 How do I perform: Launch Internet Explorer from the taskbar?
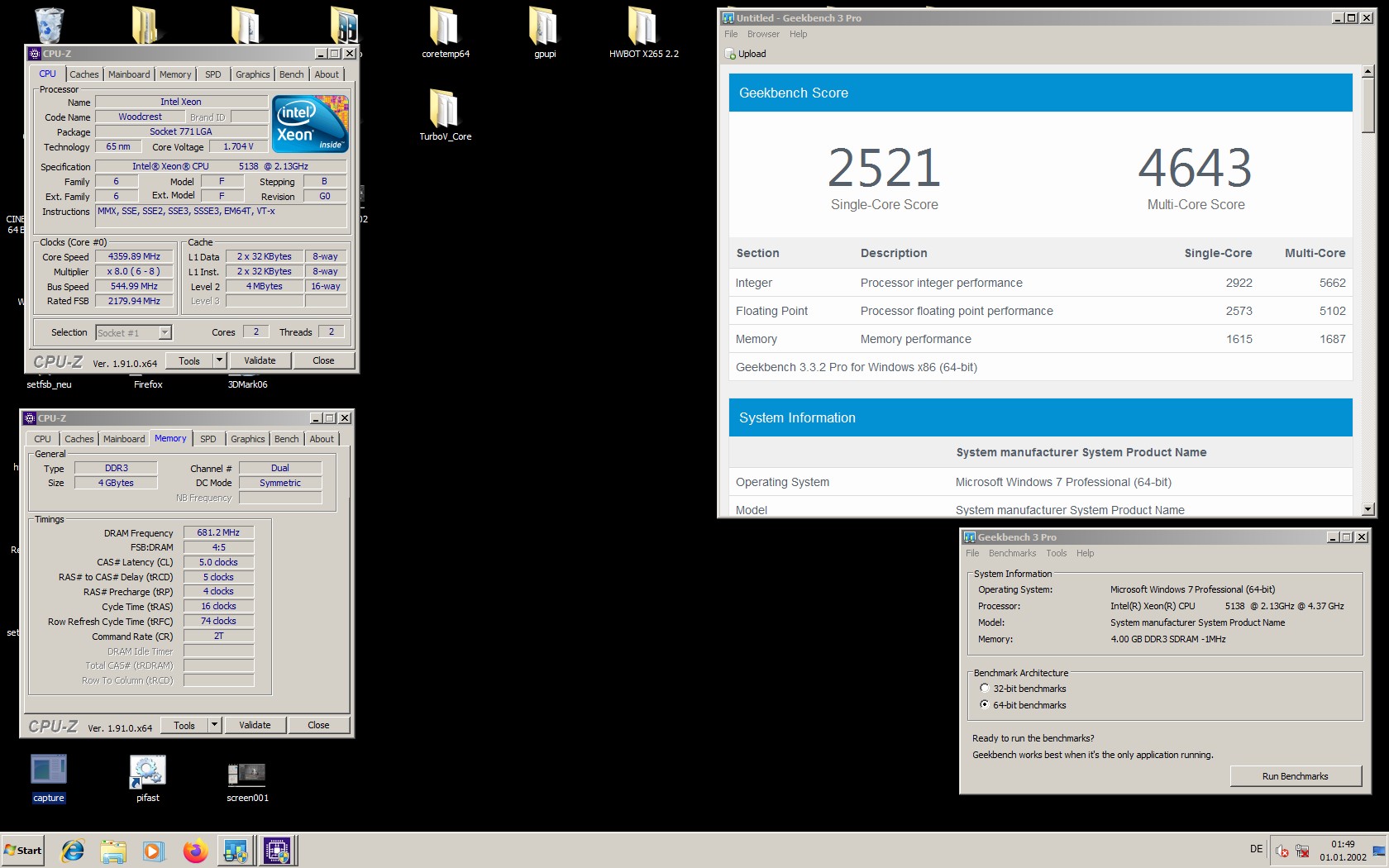73,851
